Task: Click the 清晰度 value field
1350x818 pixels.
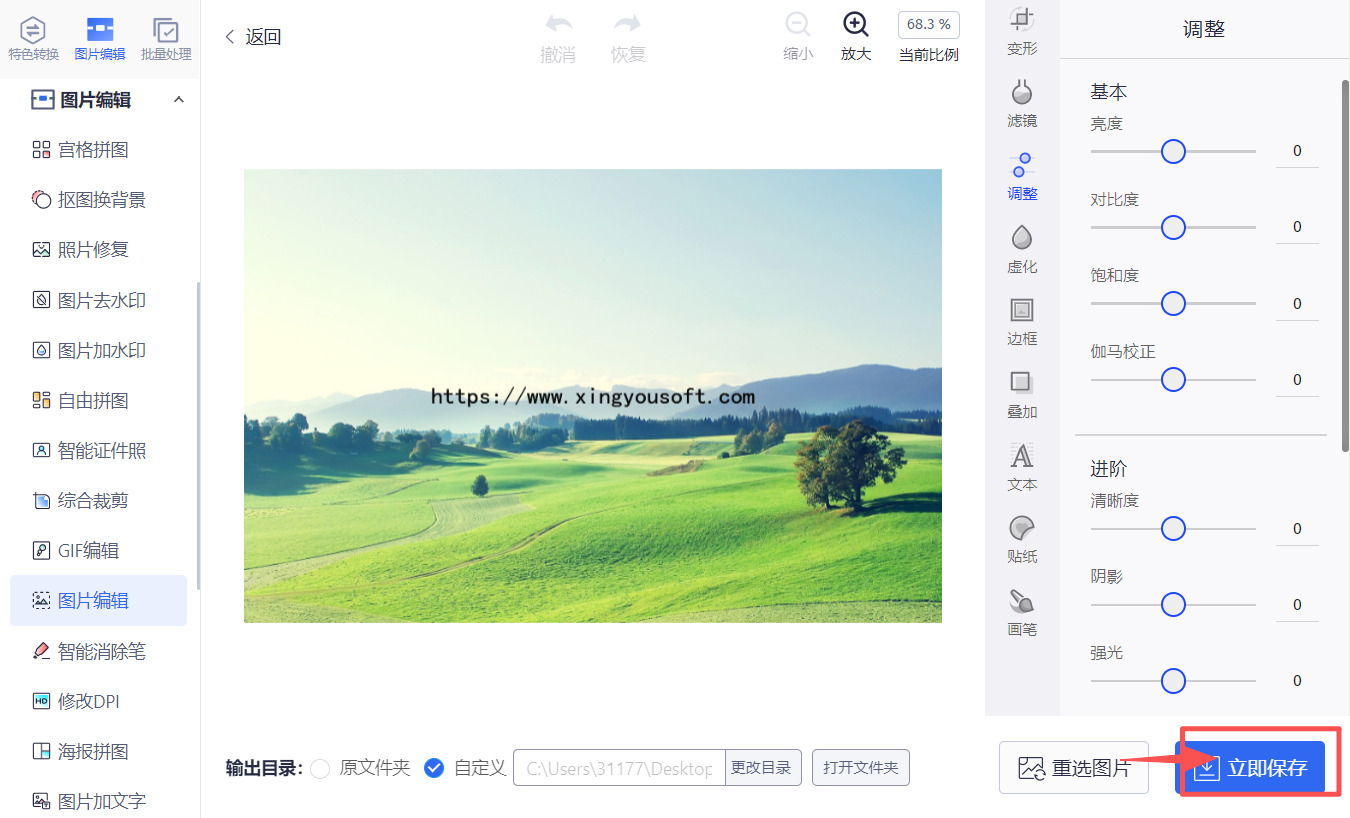Action: (1297, 529)
